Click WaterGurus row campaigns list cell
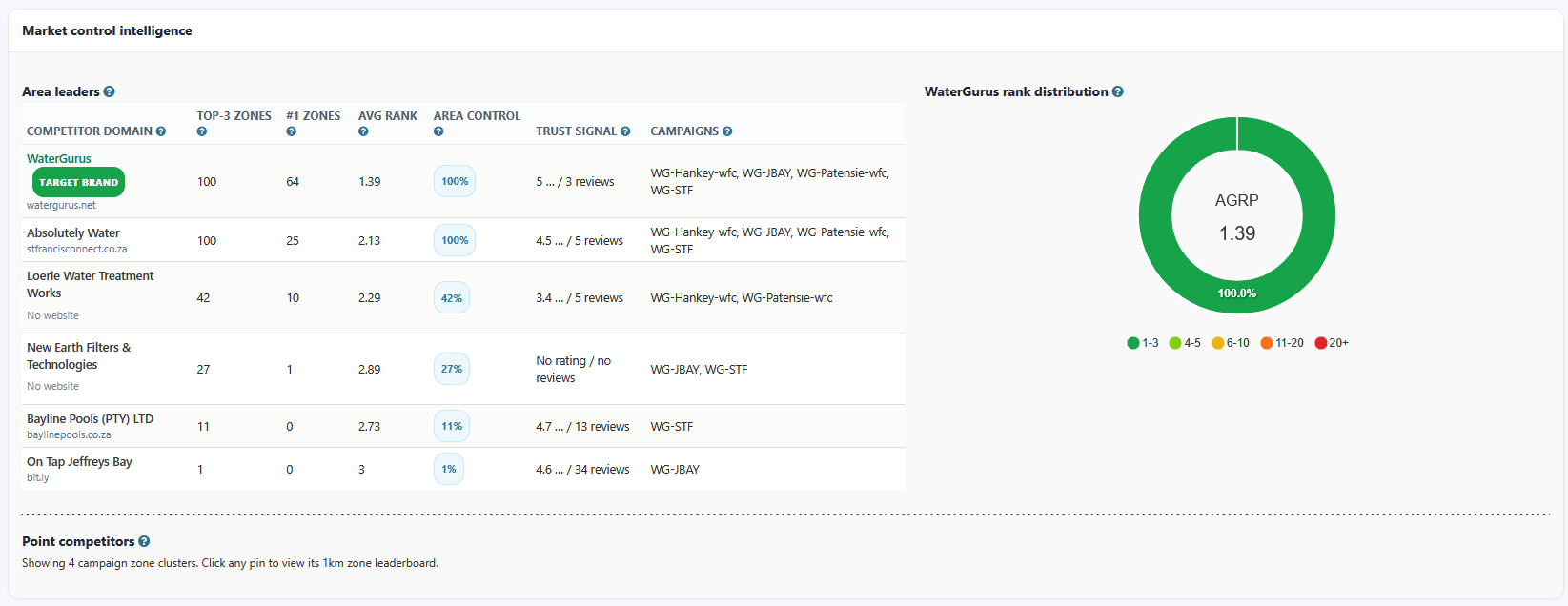 coord(770,181)
